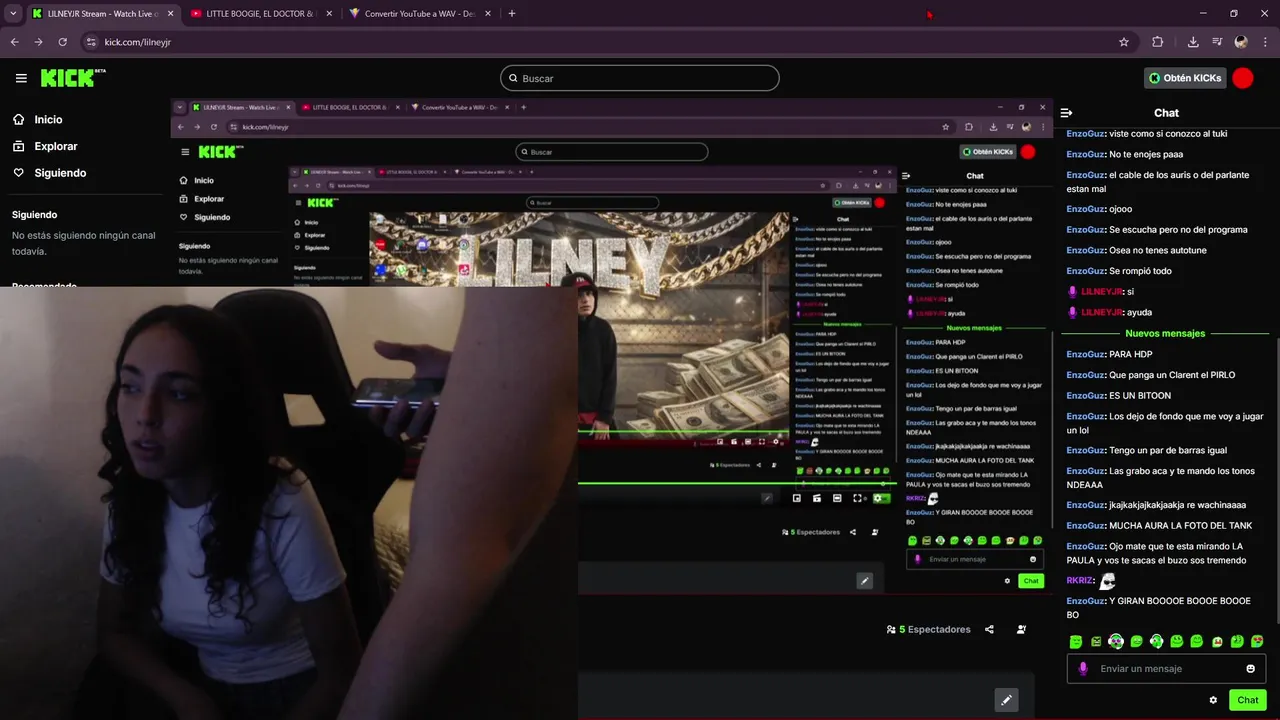This screenshot has height=720, width=1280.
Task: Open browser profile avatar
Action: click(x=1241, y=42)
